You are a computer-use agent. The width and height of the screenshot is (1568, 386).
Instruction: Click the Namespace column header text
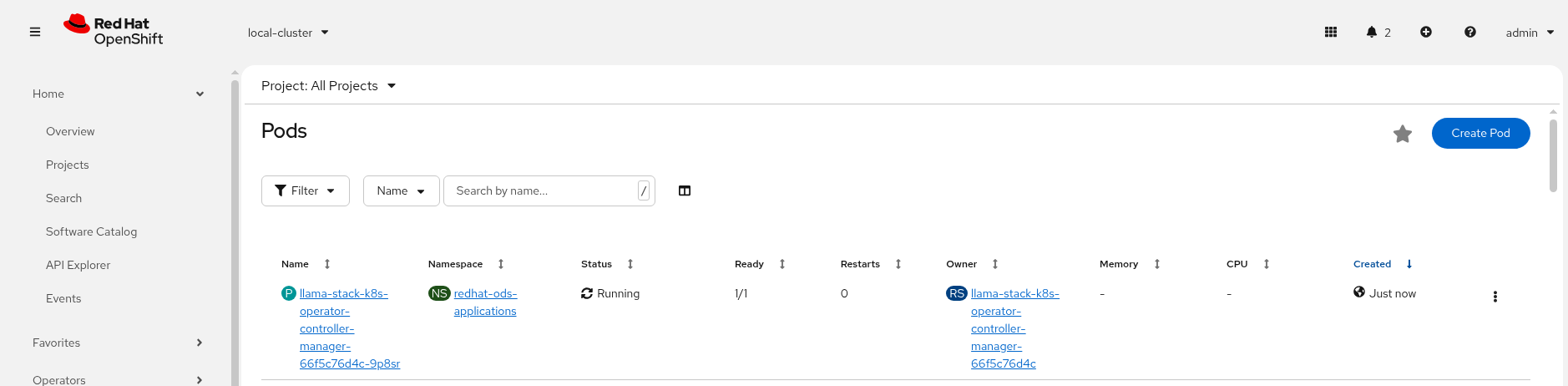click(455, 264)
